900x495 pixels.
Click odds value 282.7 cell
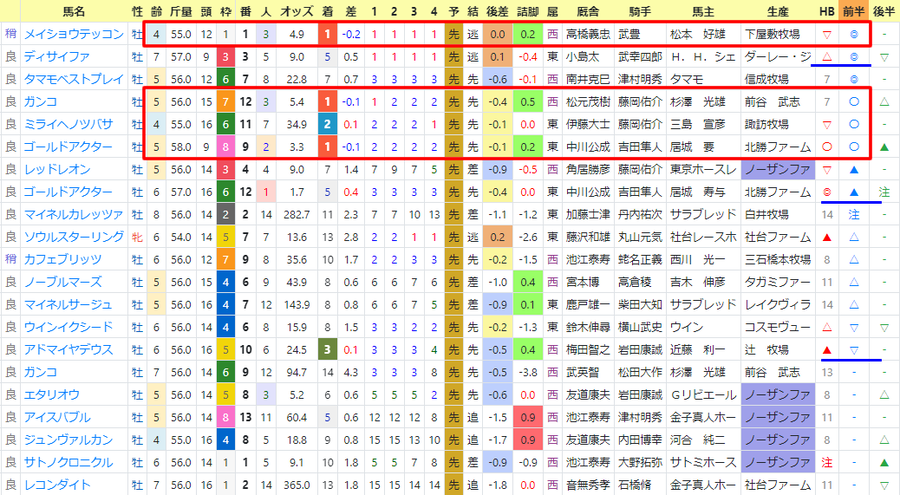tap(297, 215)
